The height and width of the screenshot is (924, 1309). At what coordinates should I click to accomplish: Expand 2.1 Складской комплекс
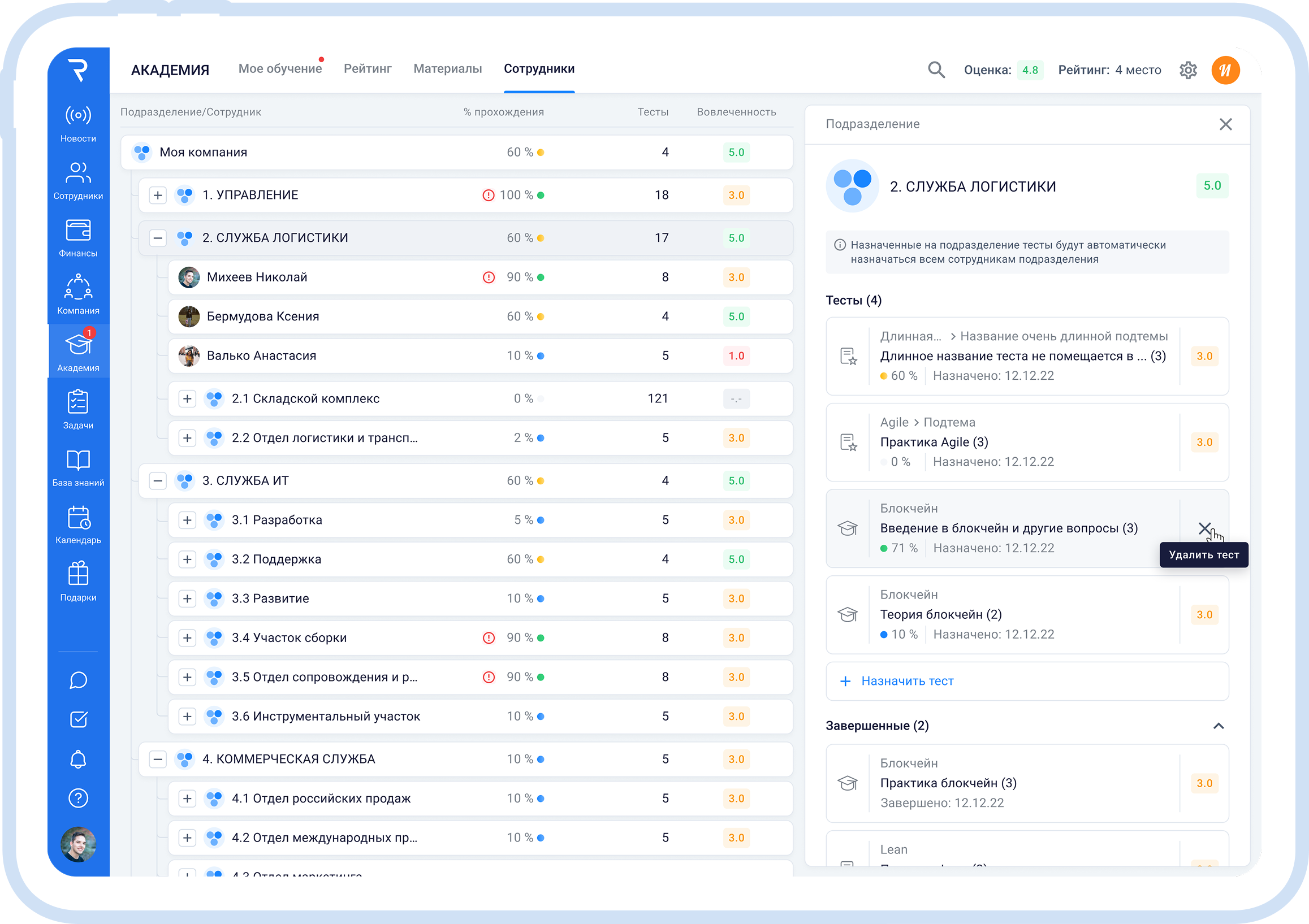(187, 399)
